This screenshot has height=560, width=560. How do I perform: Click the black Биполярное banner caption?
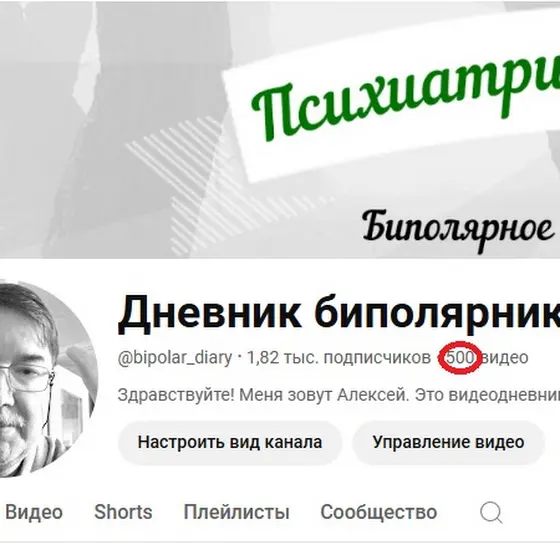pyautogui.click(x=459, y=229)
